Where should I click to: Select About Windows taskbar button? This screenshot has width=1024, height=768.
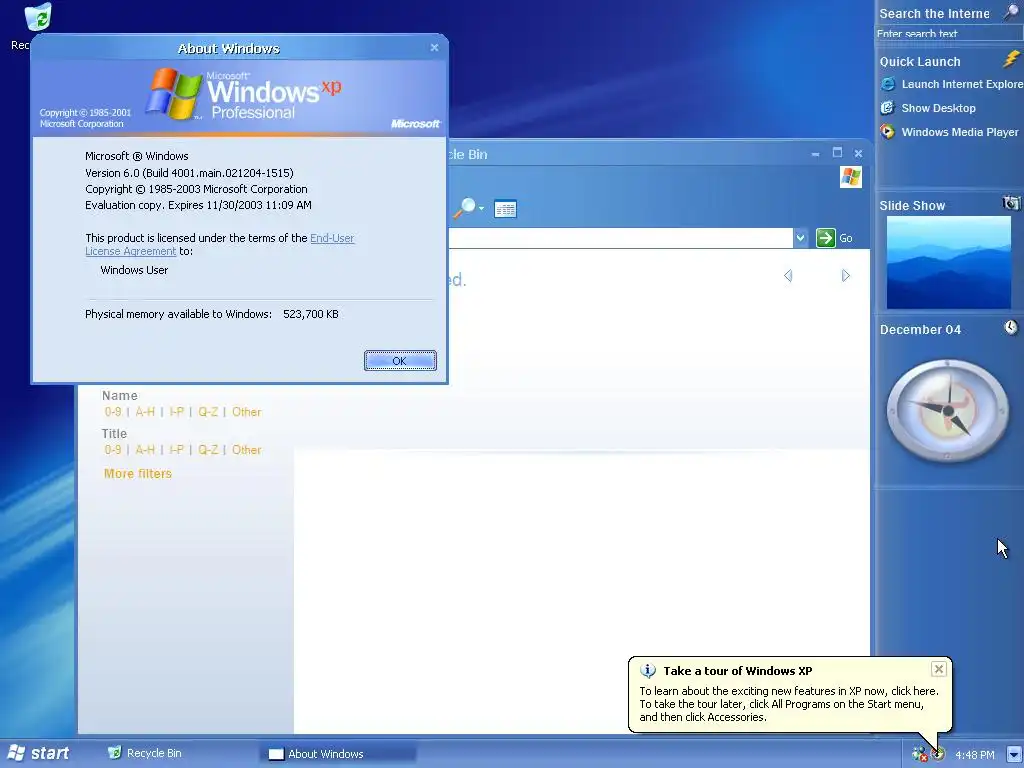pos(338,754)
